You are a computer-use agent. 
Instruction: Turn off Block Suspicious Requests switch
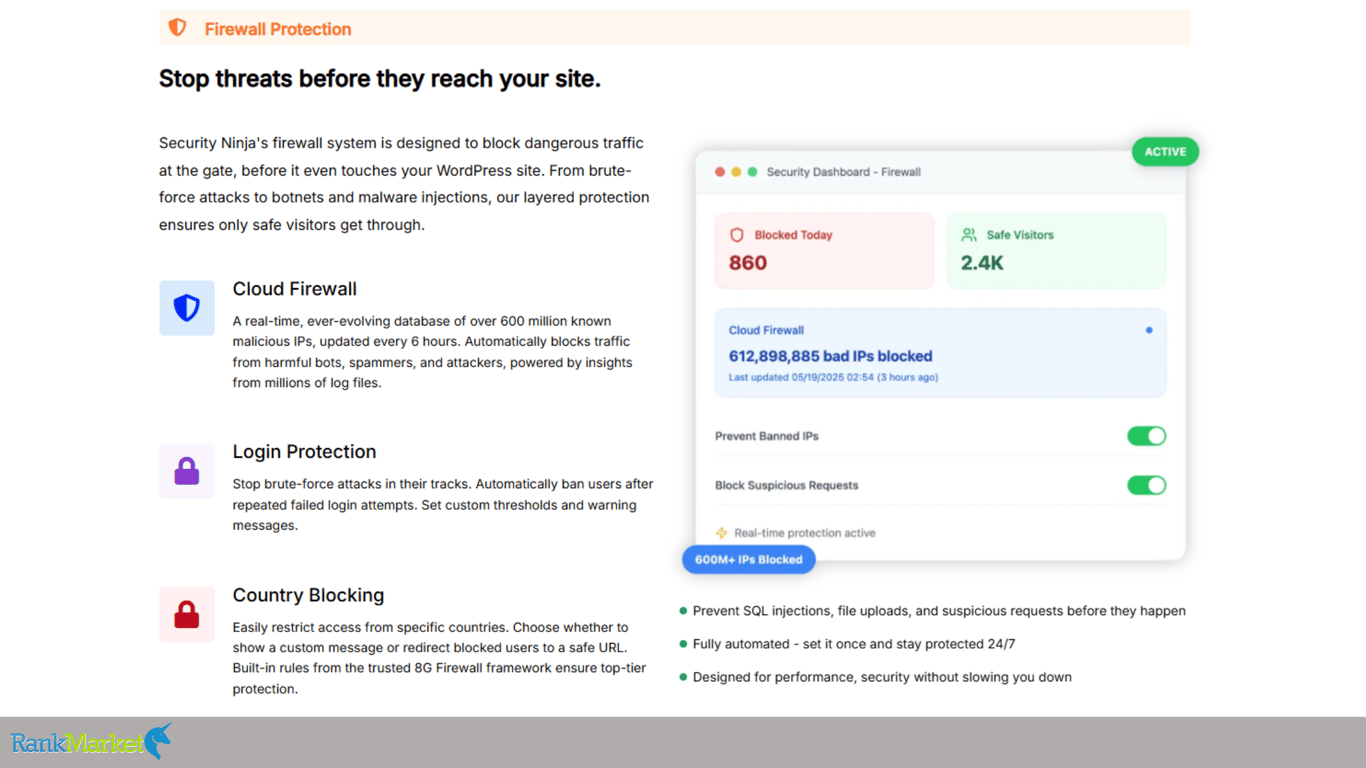pos(1147,485)
